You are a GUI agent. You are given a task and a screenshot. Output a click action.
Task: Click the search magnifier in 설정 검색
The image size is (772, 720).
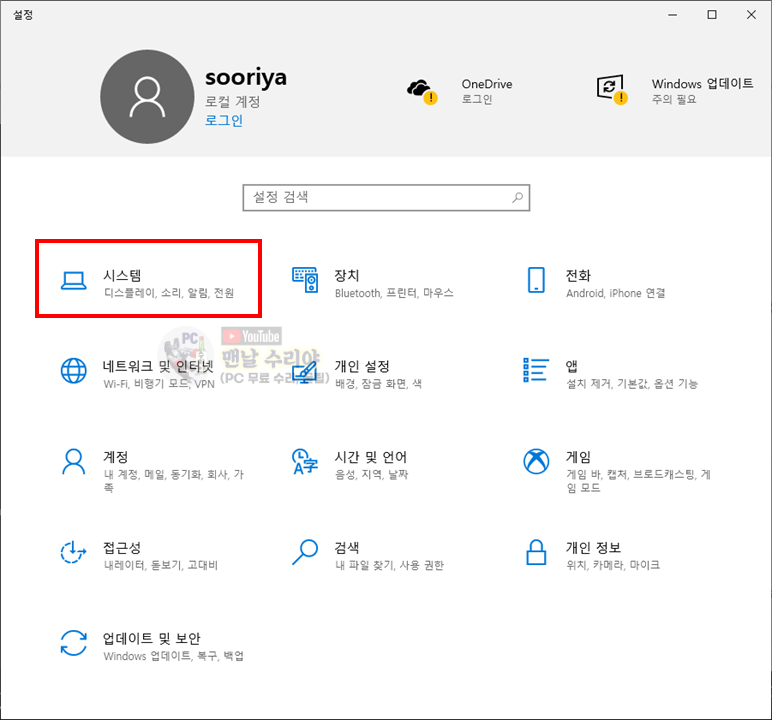click(x=517, y=197)
